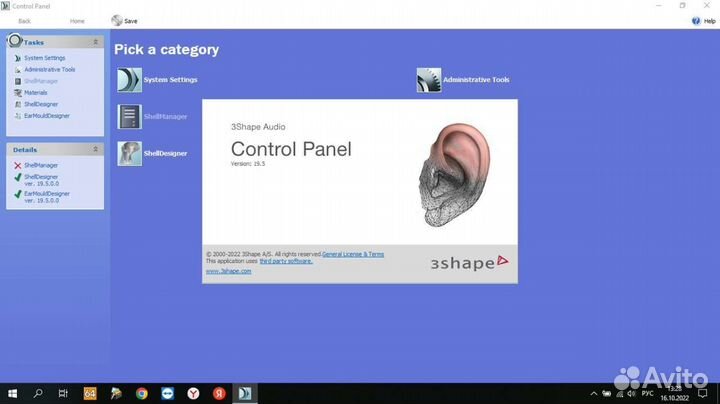The width and height of the screenshot is (720, 404).
Task: Click the 3Shape Control Panel taskbar icon
Action: pyautogui.click(x=245, y=393)
